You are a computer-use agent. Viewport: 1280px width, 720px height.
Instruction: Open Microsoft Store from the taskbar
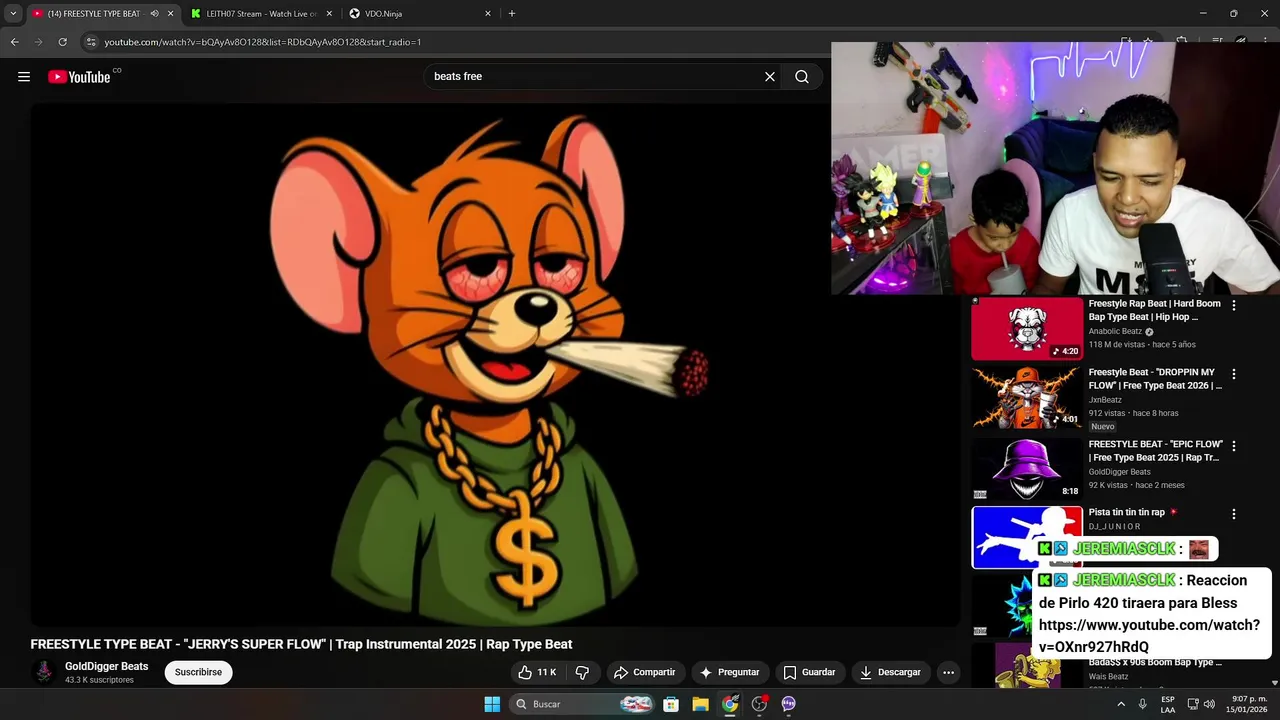[x=671, y=704]
